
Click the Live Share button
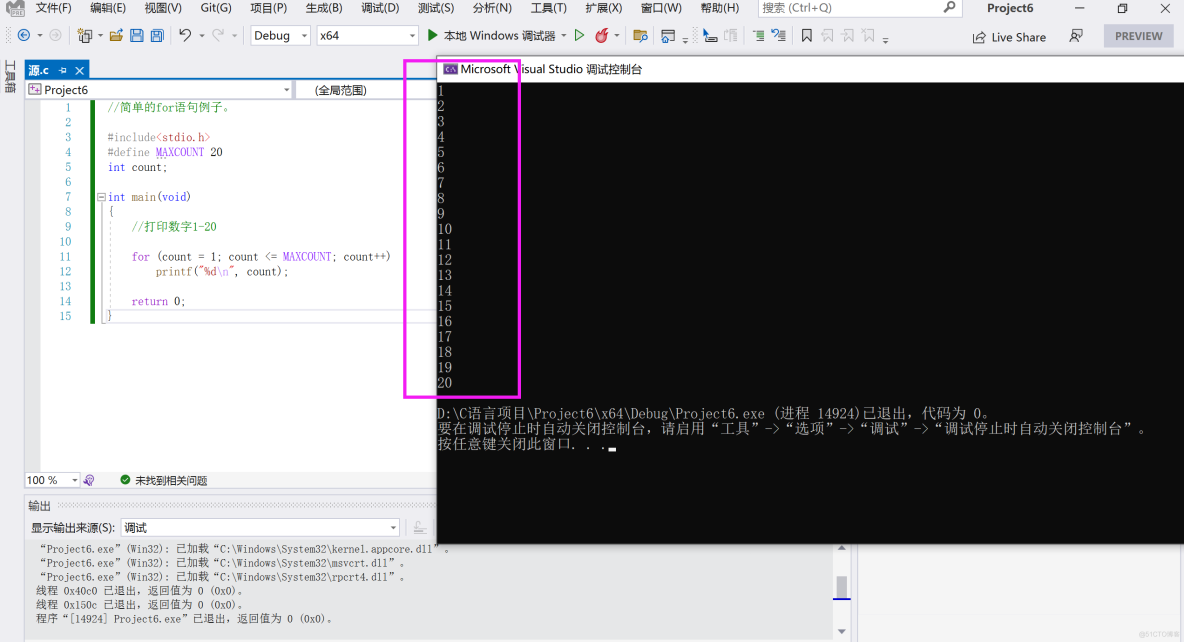[x=1009, y=37]
